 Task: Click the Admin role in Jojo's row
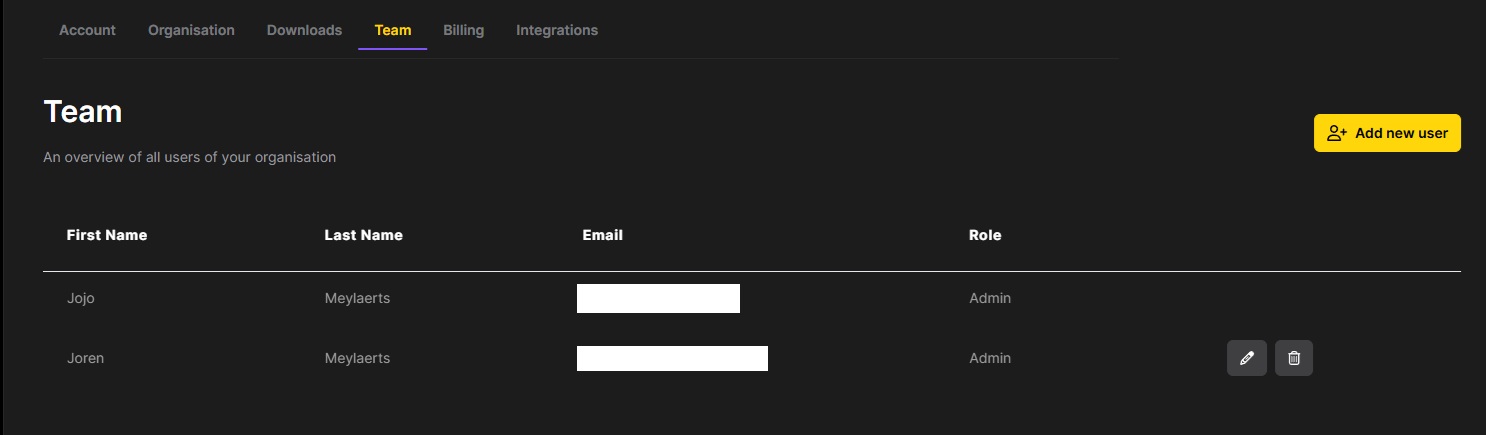(x=989, y=298)
